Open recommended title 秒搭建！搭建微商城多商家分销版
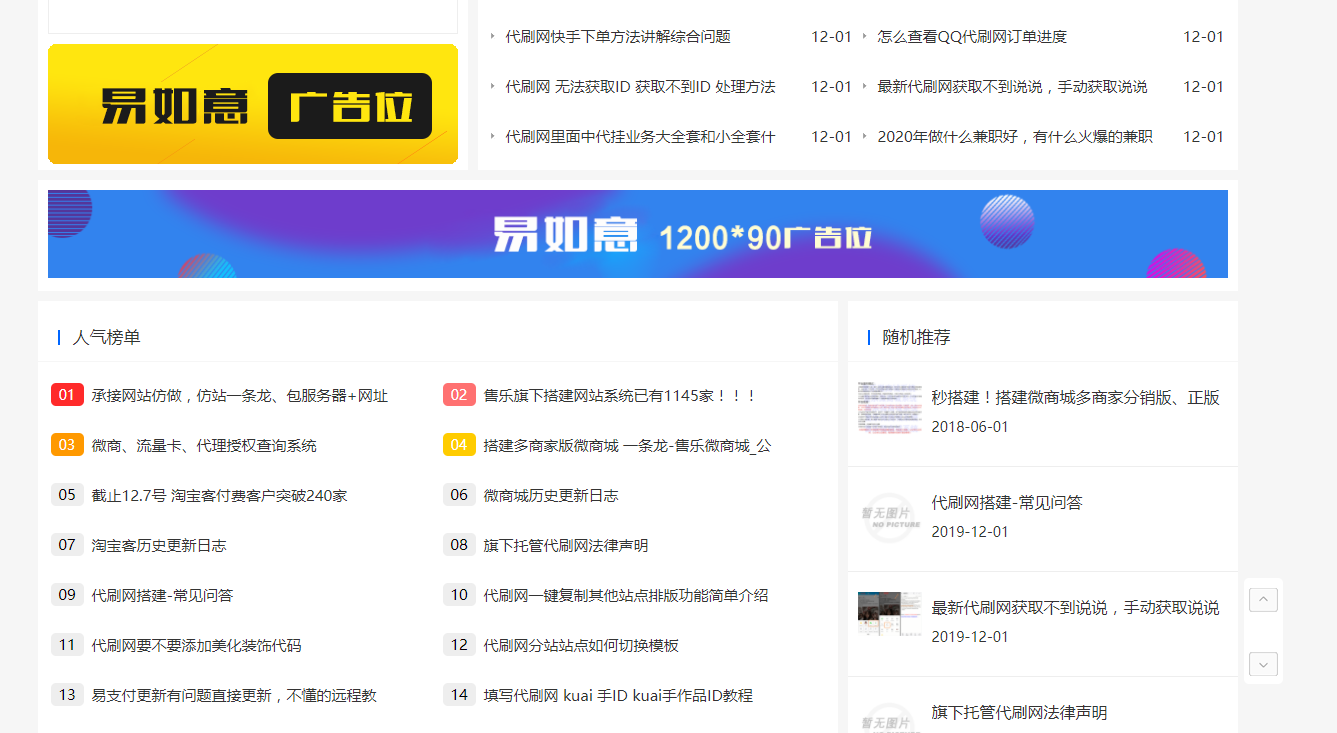This screenshot has height=733, width=1337. tap(1075, 398)
